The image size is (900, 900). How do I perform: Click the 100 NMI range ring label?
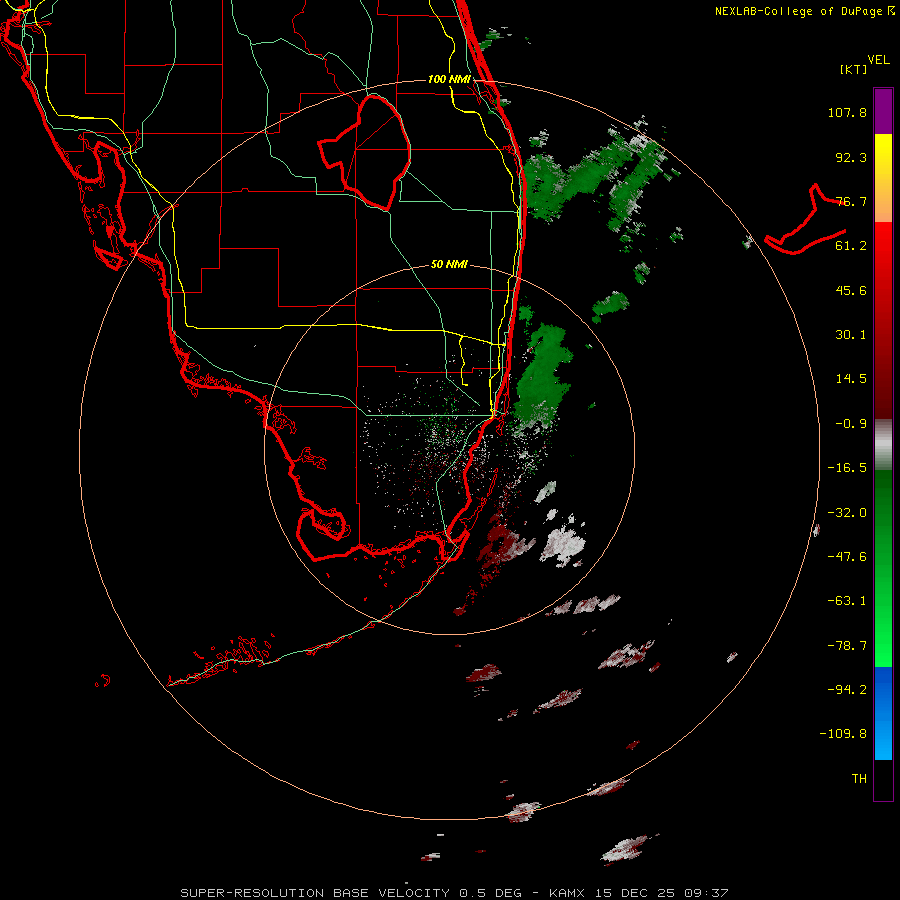tap(449, 79)
